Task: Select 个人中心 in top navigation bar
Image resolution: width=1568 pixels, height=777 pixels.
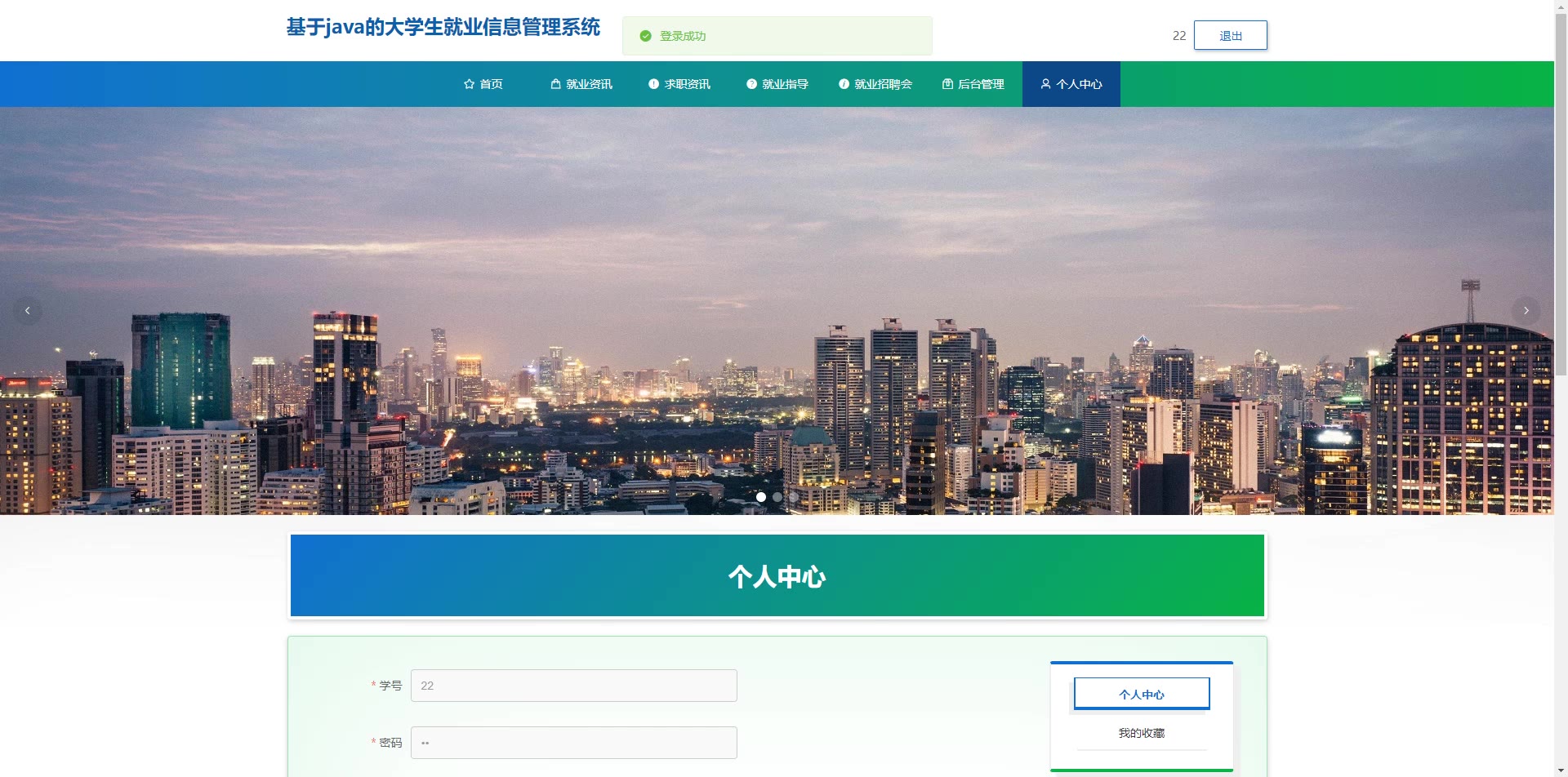Action: click(x=1071, y=84)
